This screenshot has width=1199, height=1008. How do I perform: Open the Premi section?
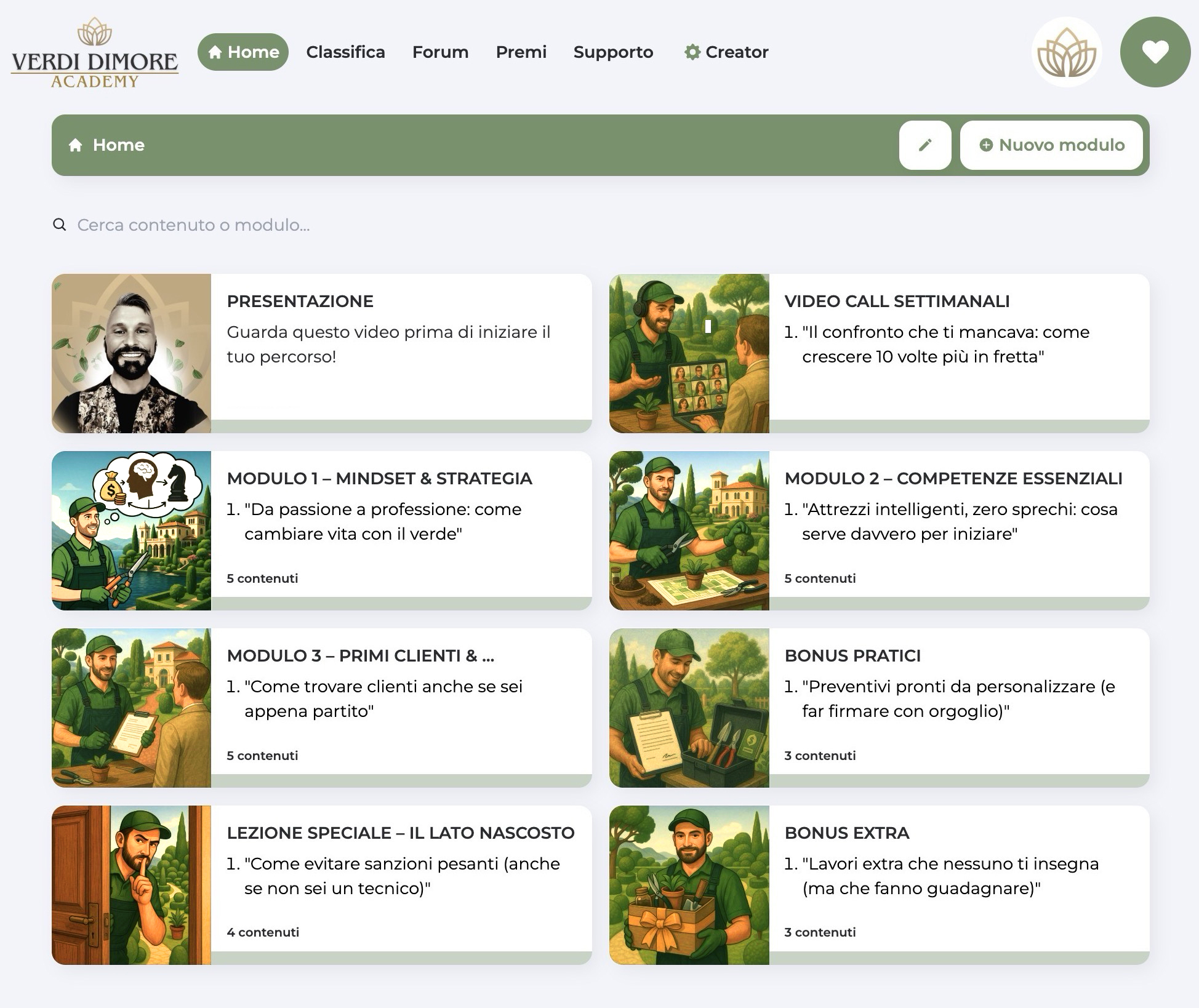coord(521,52)
